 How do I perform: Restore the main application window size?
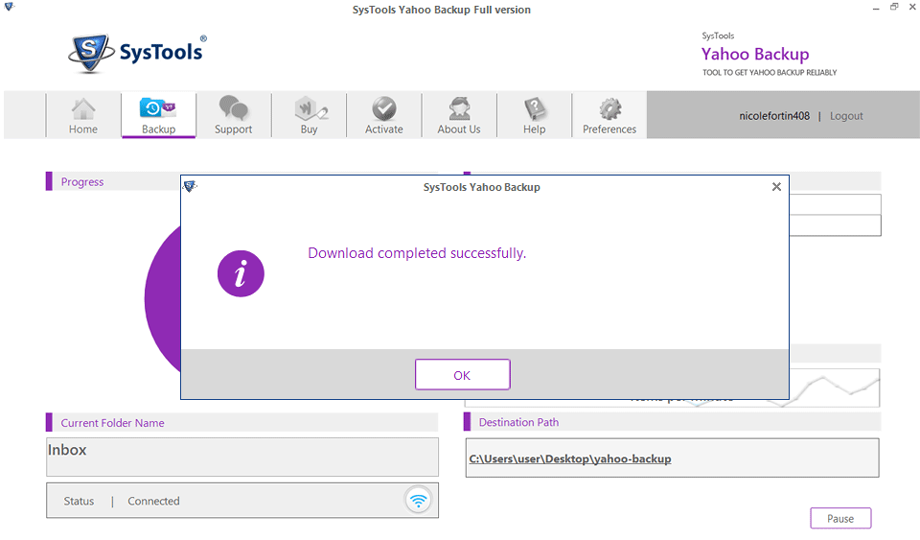(894, 7)
